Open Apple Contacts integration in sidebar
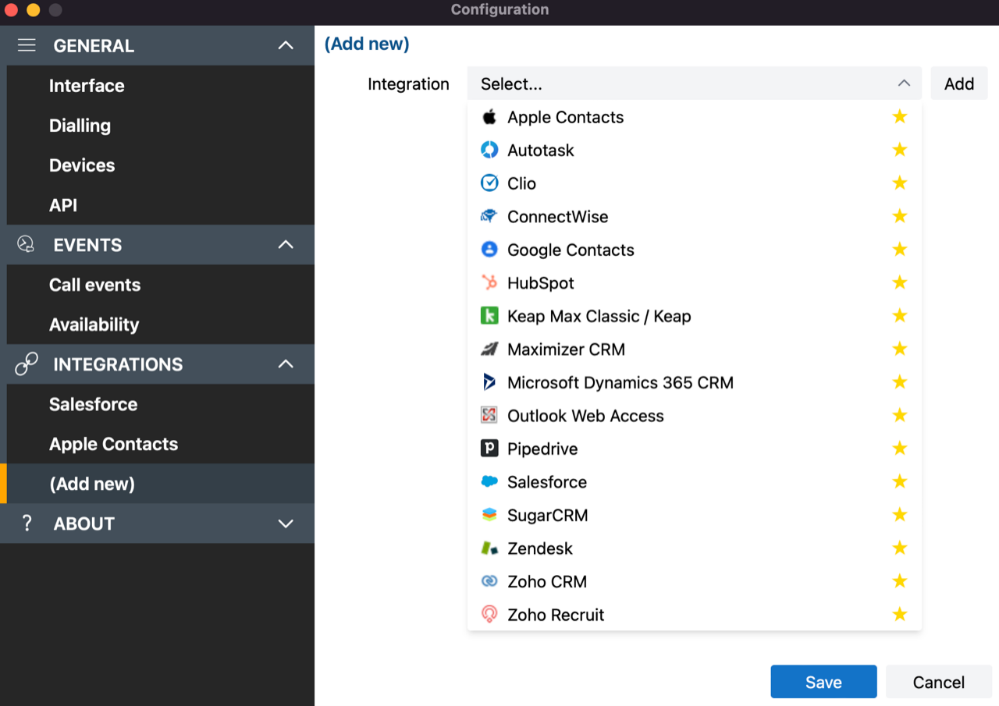Image resolution: width=999 pixels, height=706 pixels. [x=161, y=444]
